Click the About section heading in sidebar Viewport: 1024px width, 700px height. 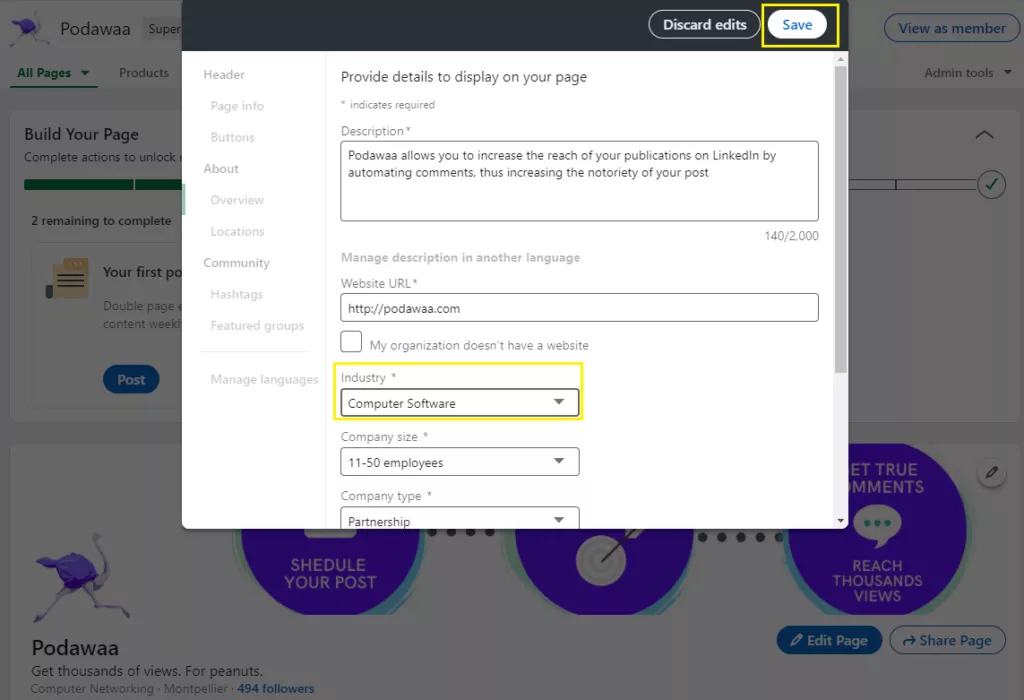click(221, 168)
